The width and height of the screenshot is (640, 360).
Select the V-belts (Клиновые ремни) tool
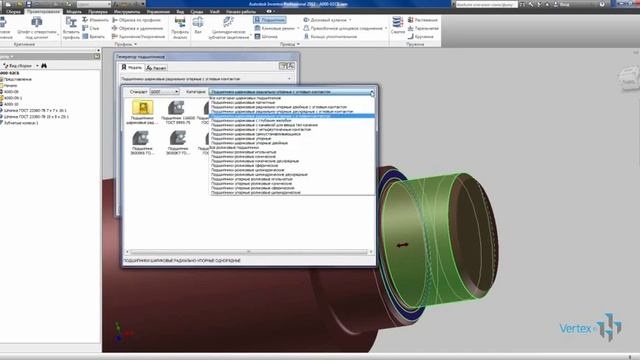pos(274,28)
